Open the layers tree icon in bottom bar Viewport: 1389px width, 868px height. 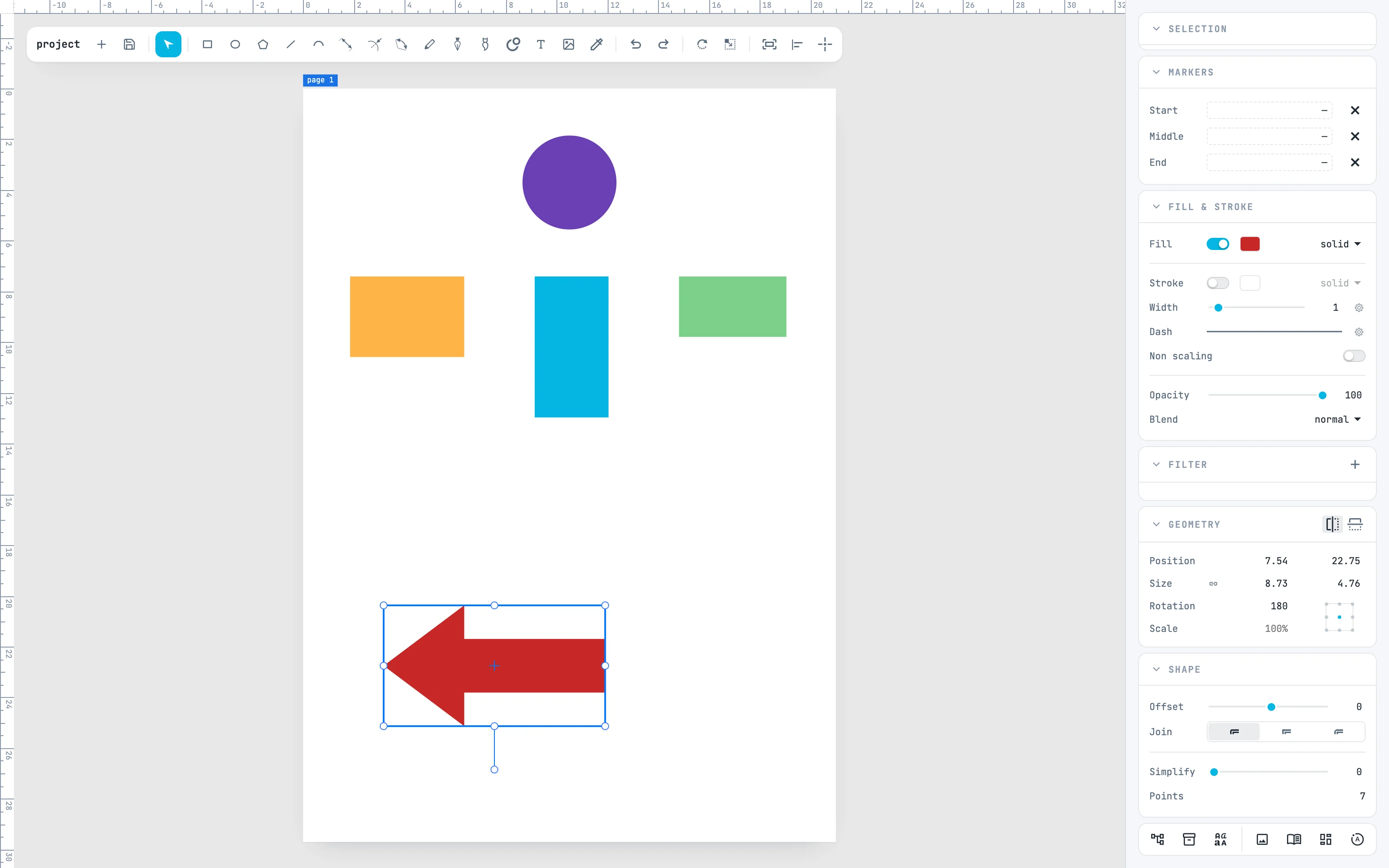pyautogui.click(x=1157, y=839)
